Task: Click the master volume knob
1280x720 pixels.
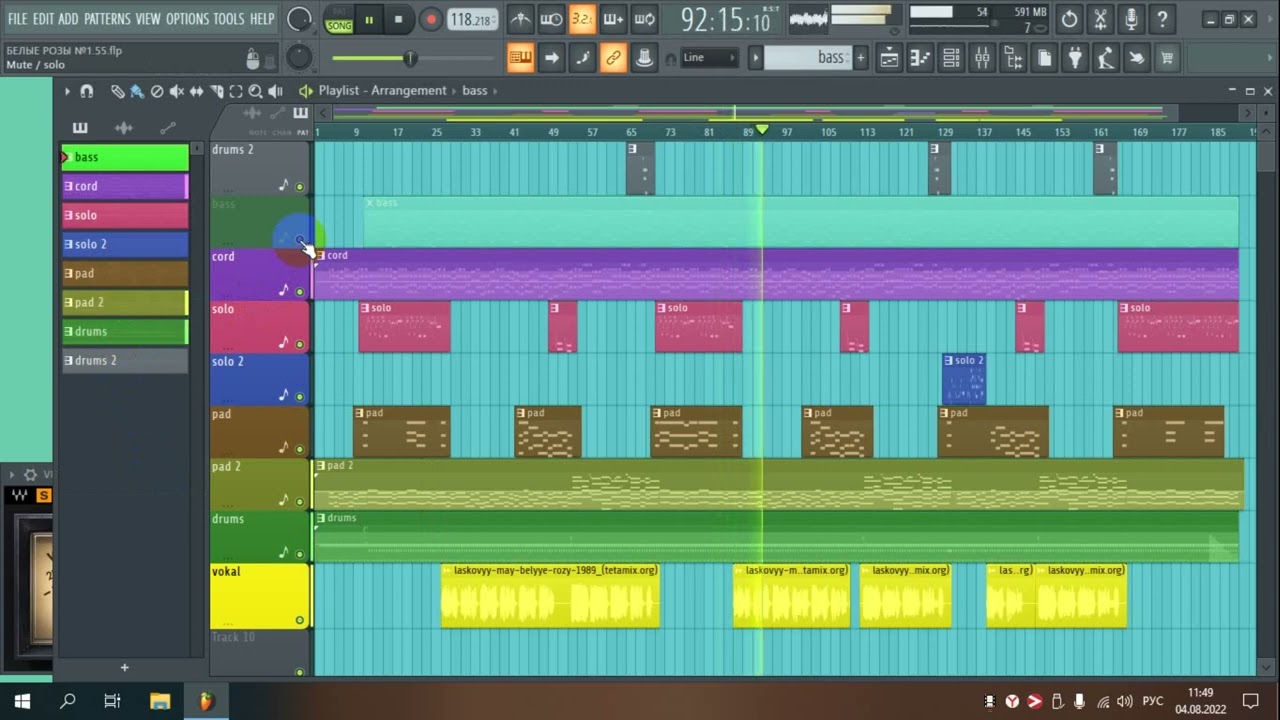Action: tap(299, 19)
